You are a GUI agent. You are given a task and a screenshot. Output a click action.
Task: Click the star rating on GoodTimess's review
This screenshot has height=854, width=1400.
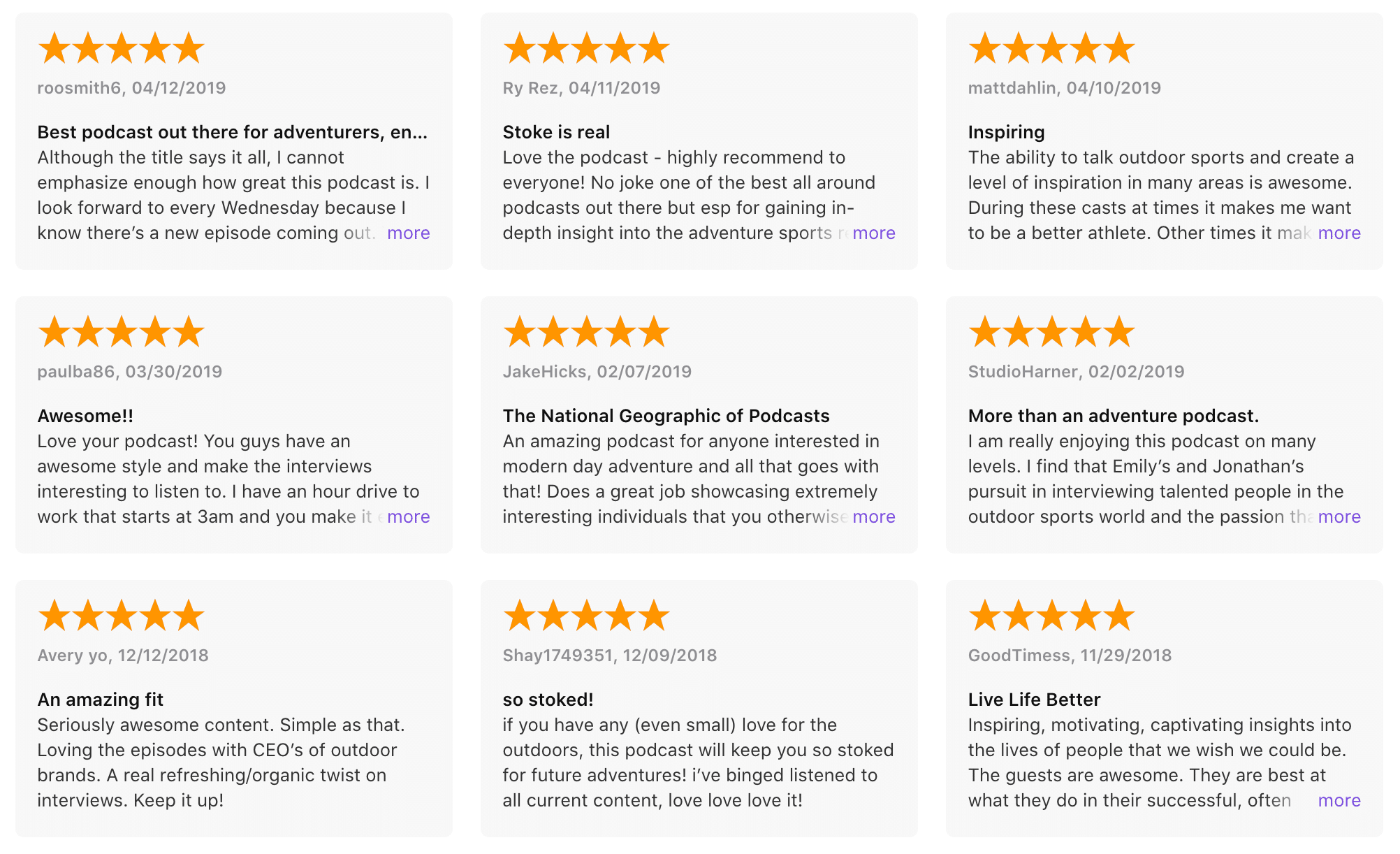pyautogui.click(x=1051, y=616)
